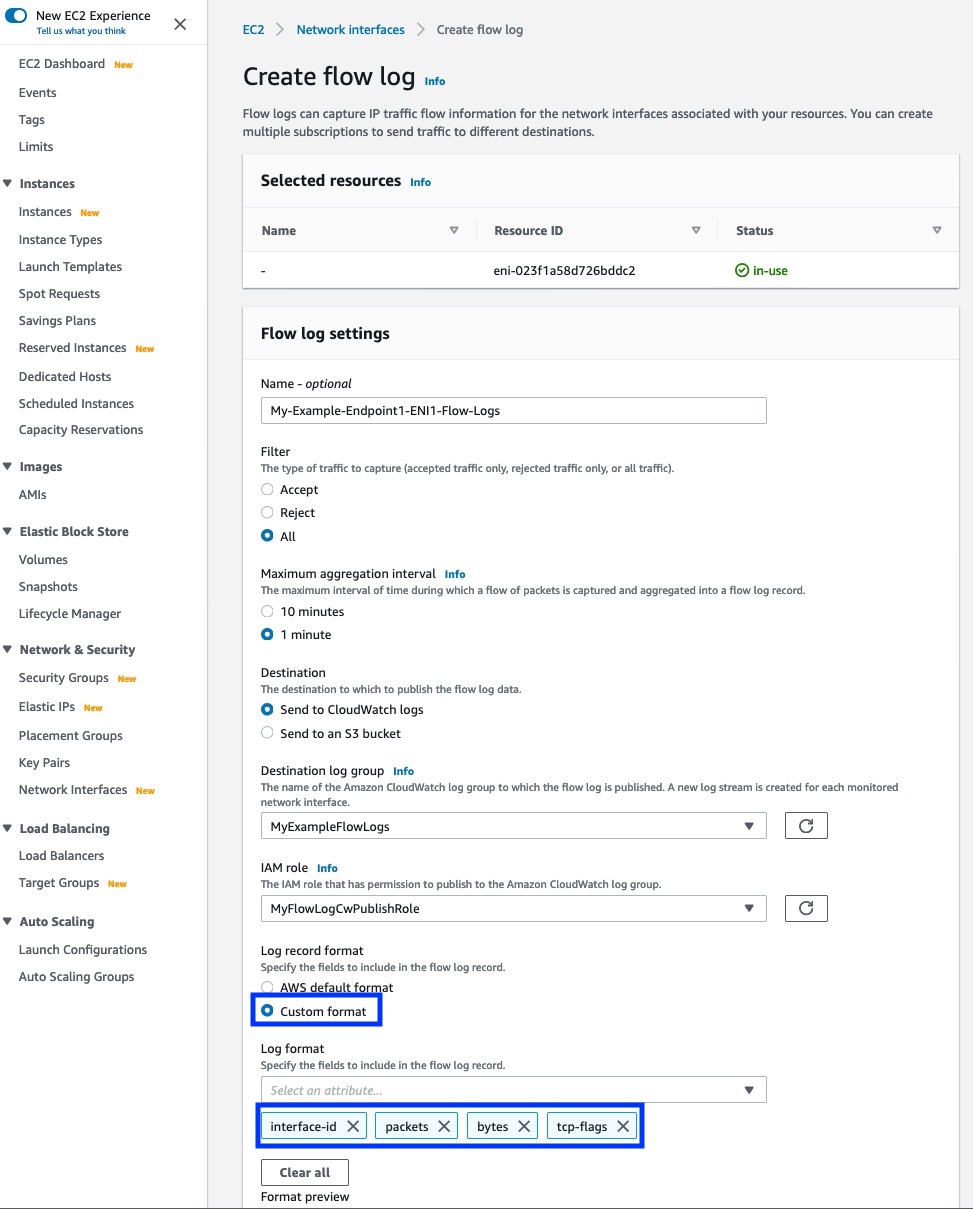
Task: Open Limits in the sidebar
Action: (36, 147)
